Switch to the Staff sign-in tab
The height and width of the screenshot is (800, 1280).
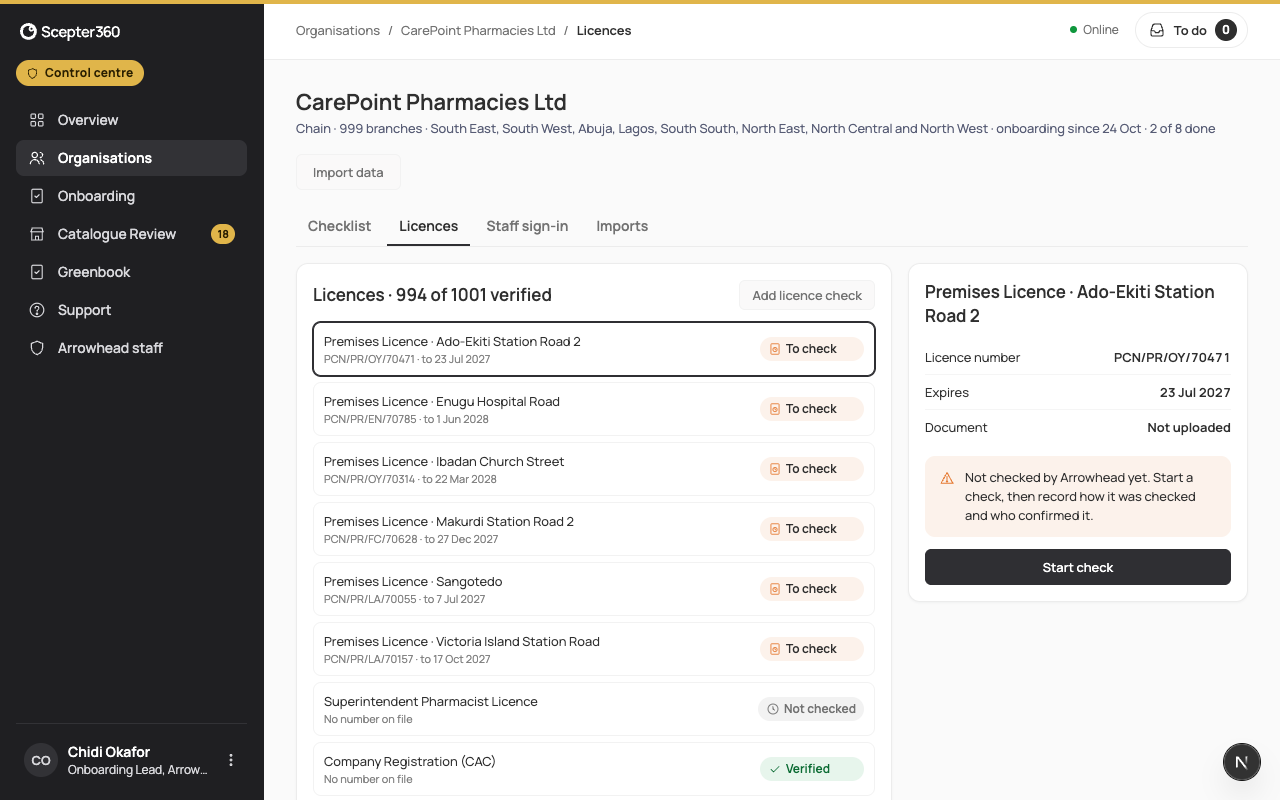coord(527,226)
